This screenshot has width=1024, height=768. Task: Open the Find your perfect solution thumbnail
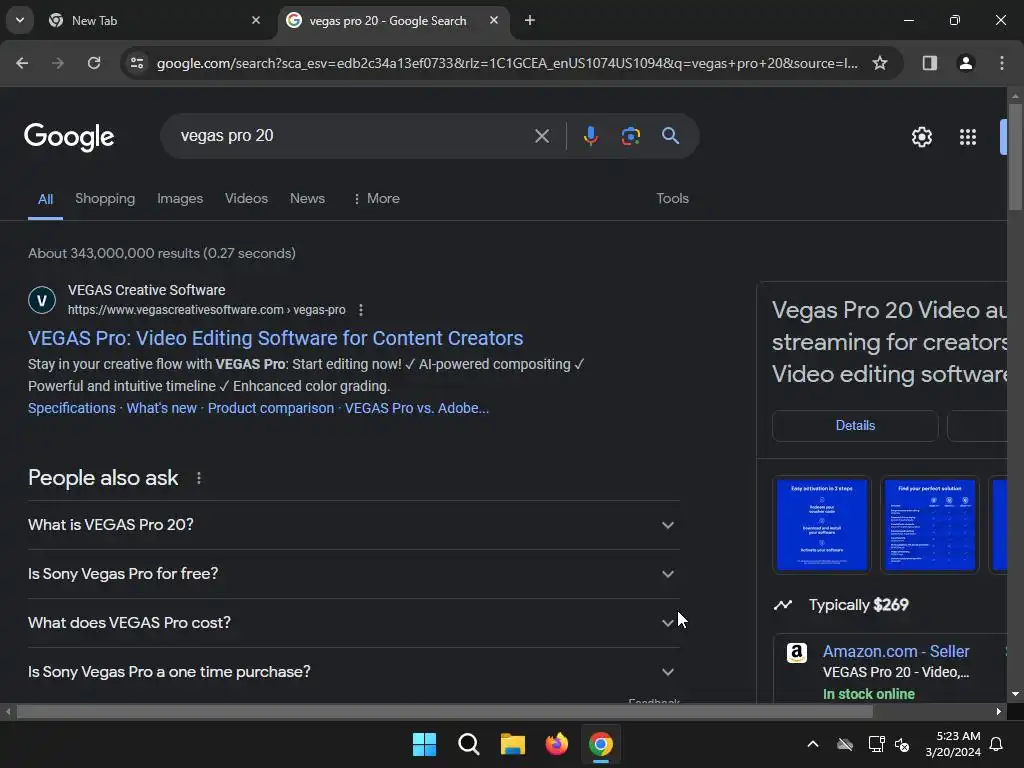tap(929, 525)
